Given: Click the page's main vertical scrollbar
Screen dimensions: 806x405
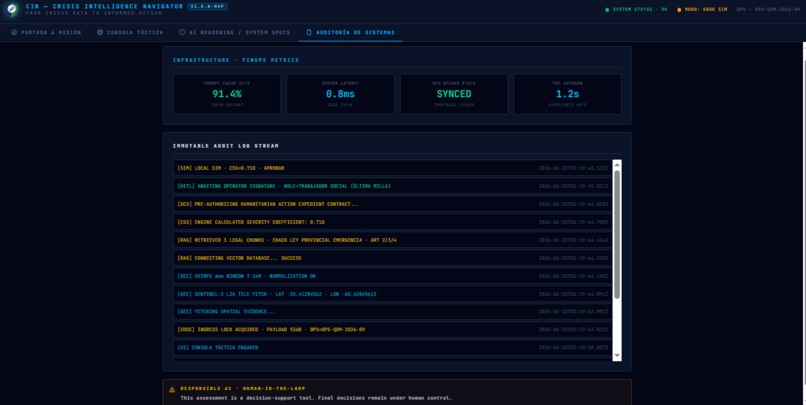Looking at the screenshot, I should coord(804,224).
